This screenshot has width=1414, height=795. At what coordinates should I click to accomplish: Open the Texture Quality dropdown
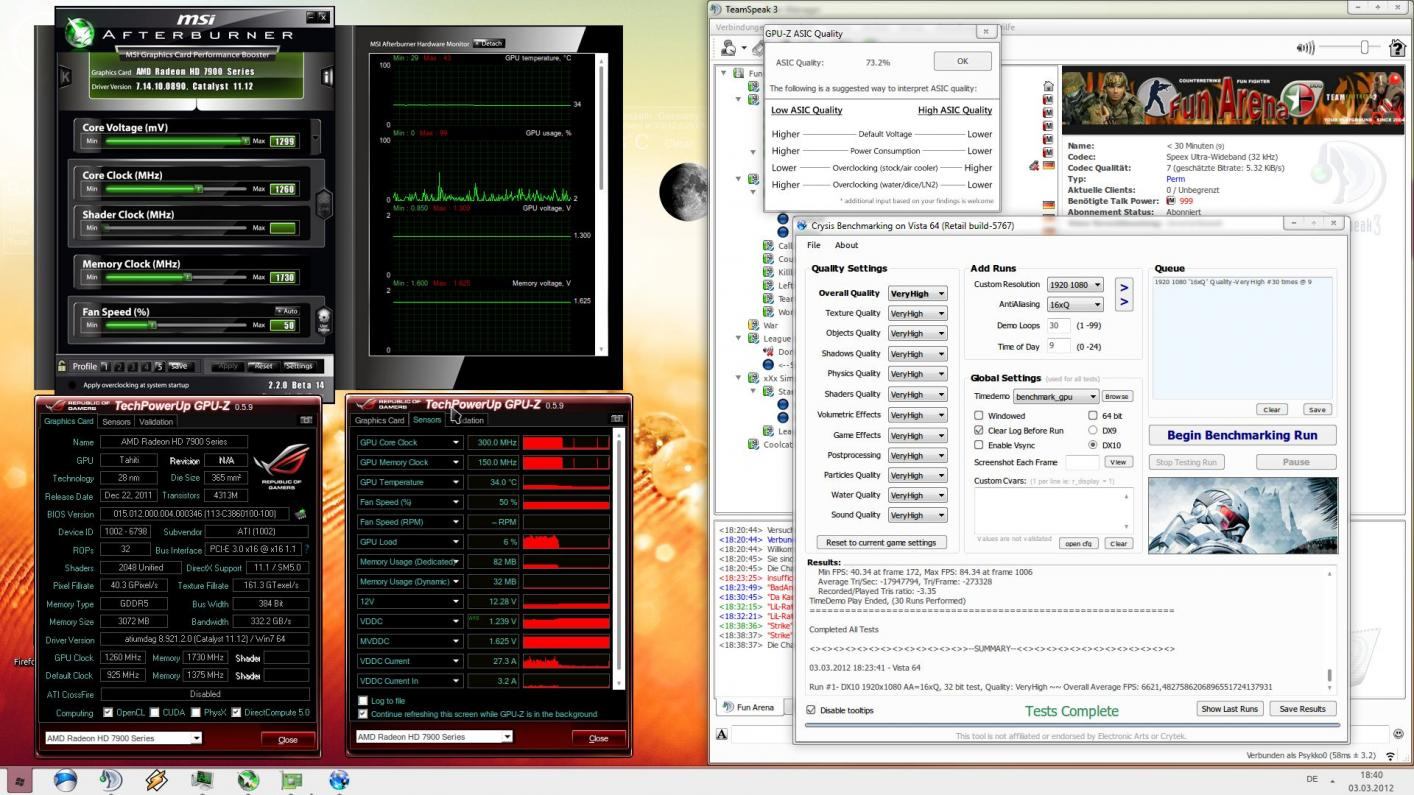tap(917, 313)
